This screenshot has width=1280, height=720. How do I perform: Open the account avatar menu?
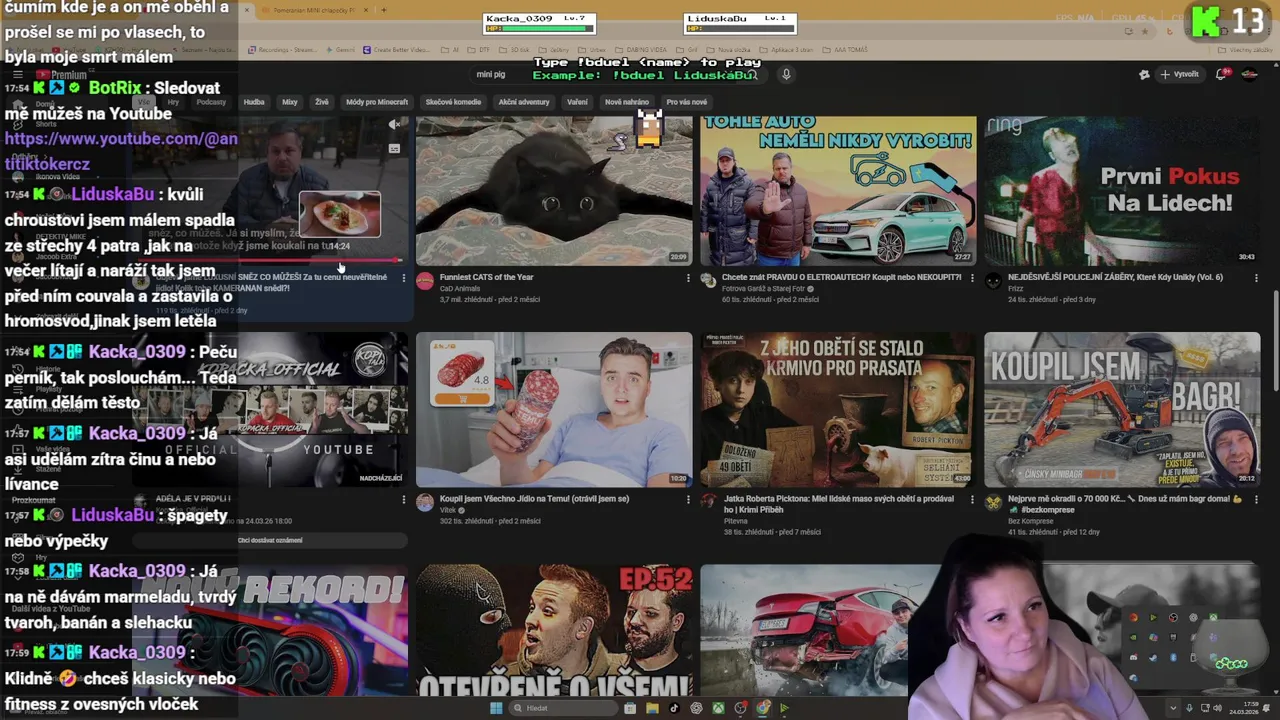pyautogui.click(x=1249, y=74)
